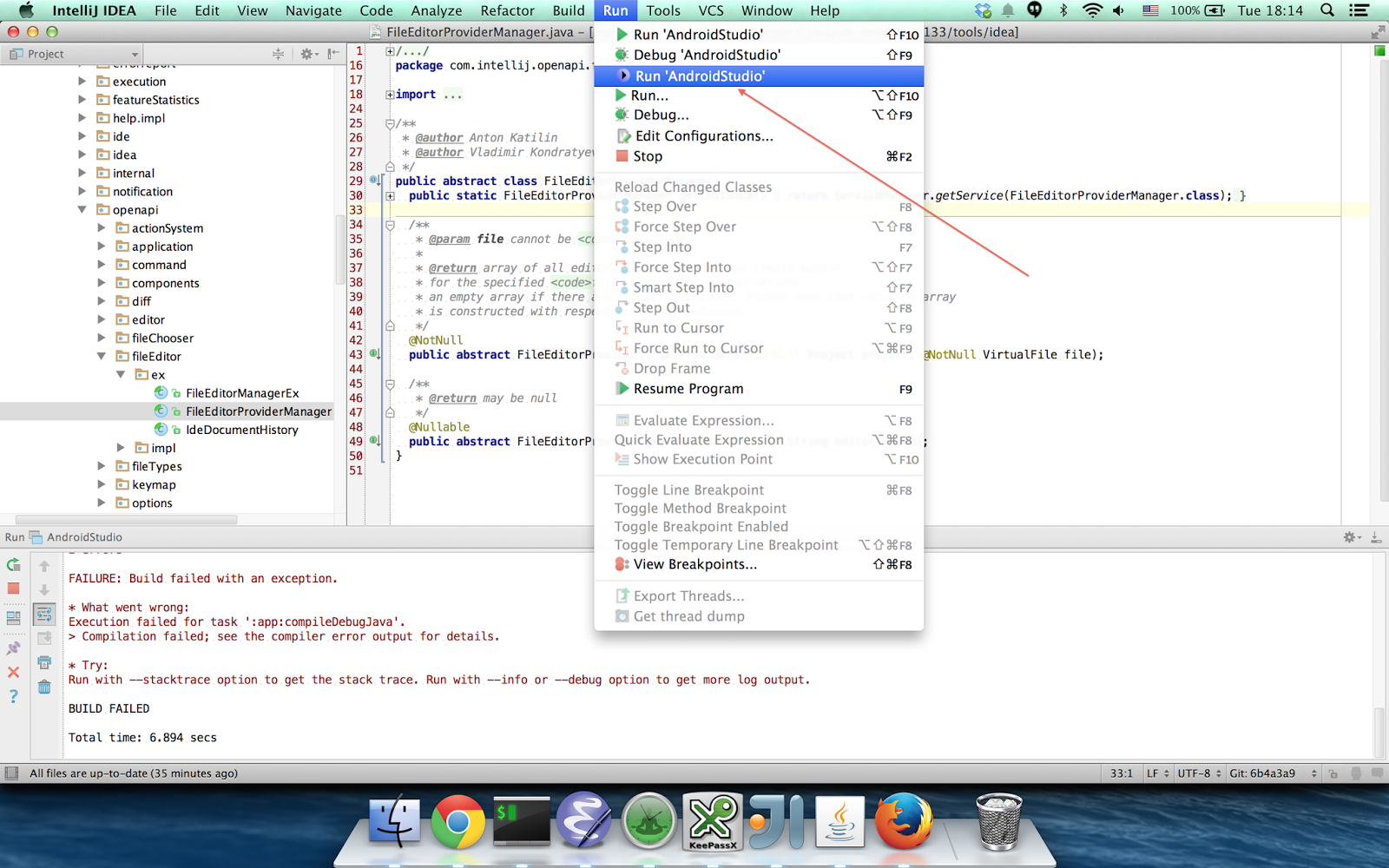Open the Refactor menu

507,10
